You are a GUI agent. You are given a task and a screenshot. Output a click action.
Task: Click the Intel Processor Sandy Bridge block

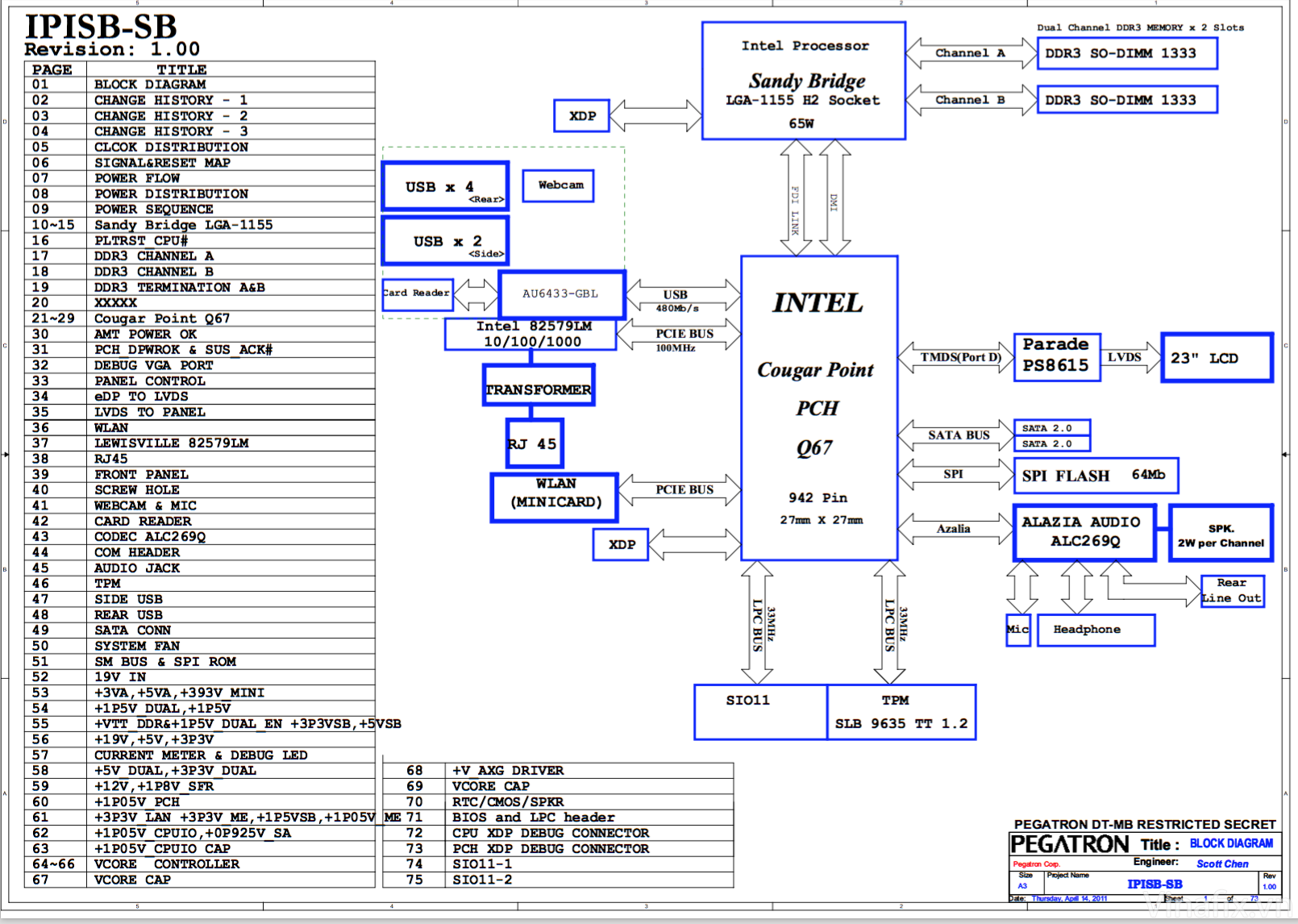[x=804, y=81]
